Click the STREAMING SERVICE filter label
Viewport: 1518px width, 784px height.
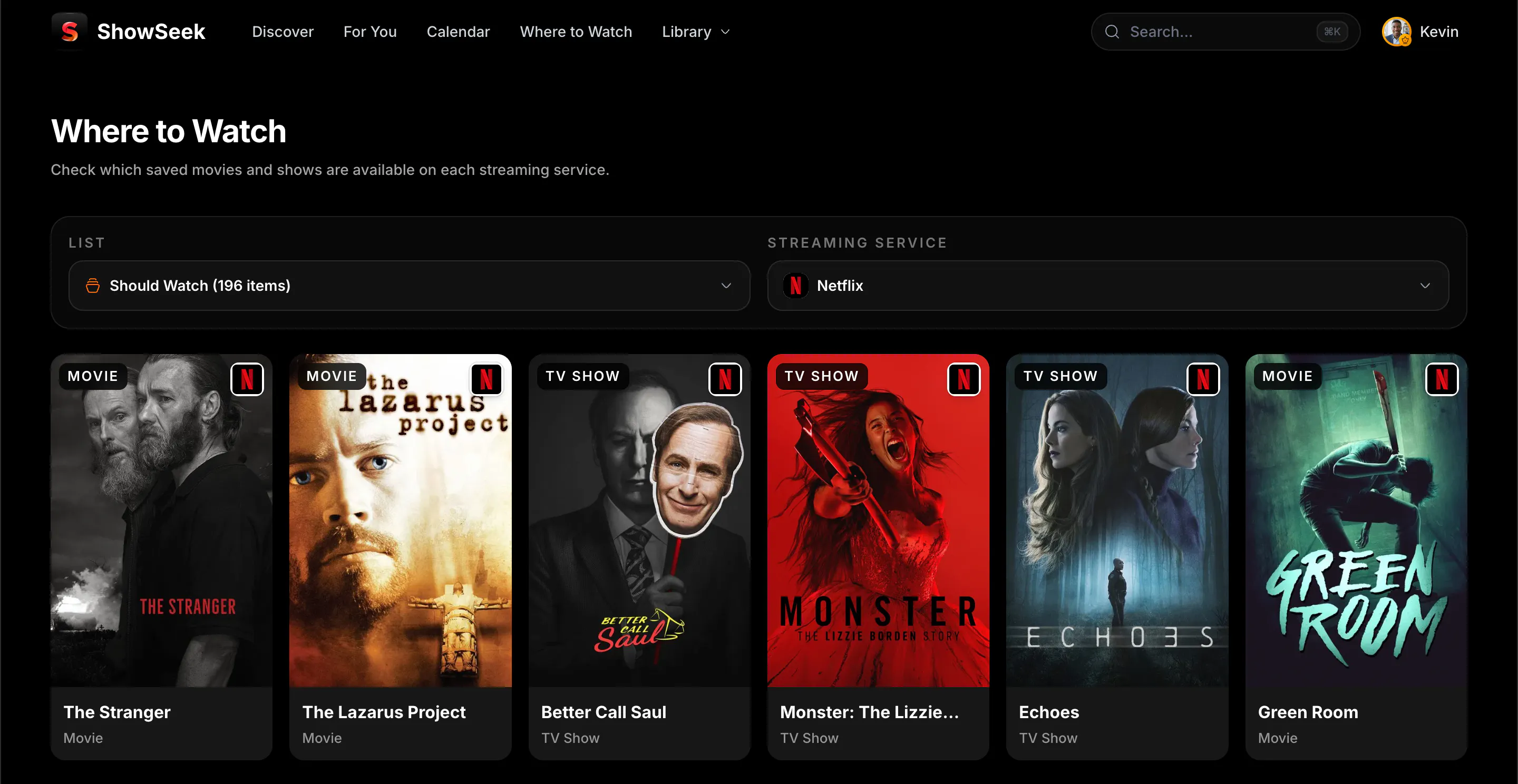tap(857, 243)
